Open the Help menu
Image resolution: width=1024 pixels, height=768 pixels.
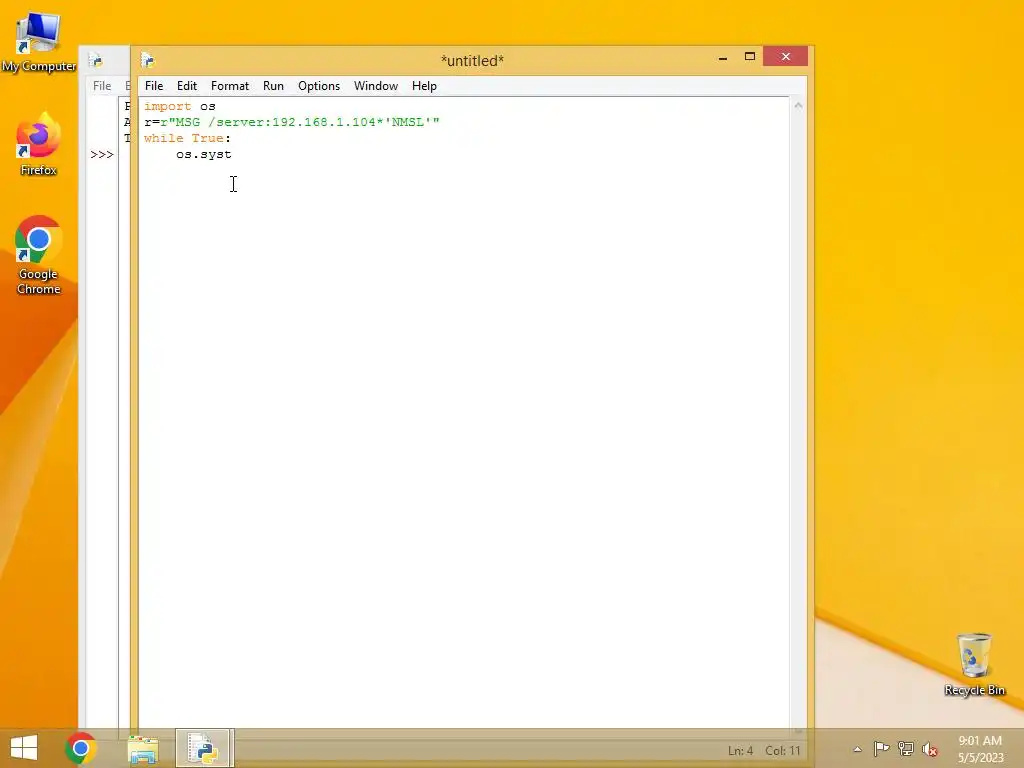tap(424, 86)
